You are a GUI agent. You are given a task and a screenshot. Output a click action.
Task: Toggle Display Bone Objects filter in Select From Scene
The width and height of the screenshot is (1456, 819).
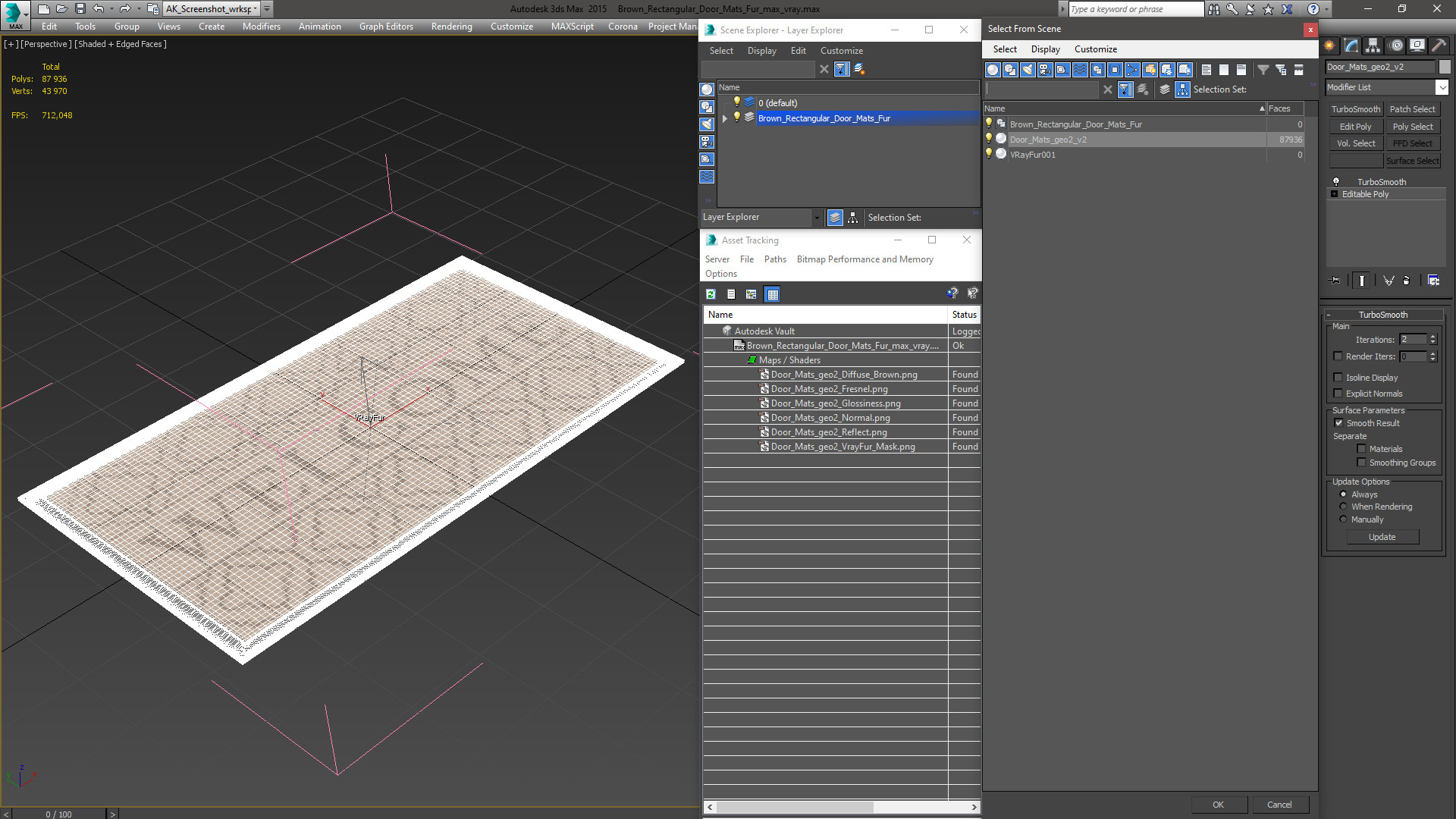[x=1132, y=70]
